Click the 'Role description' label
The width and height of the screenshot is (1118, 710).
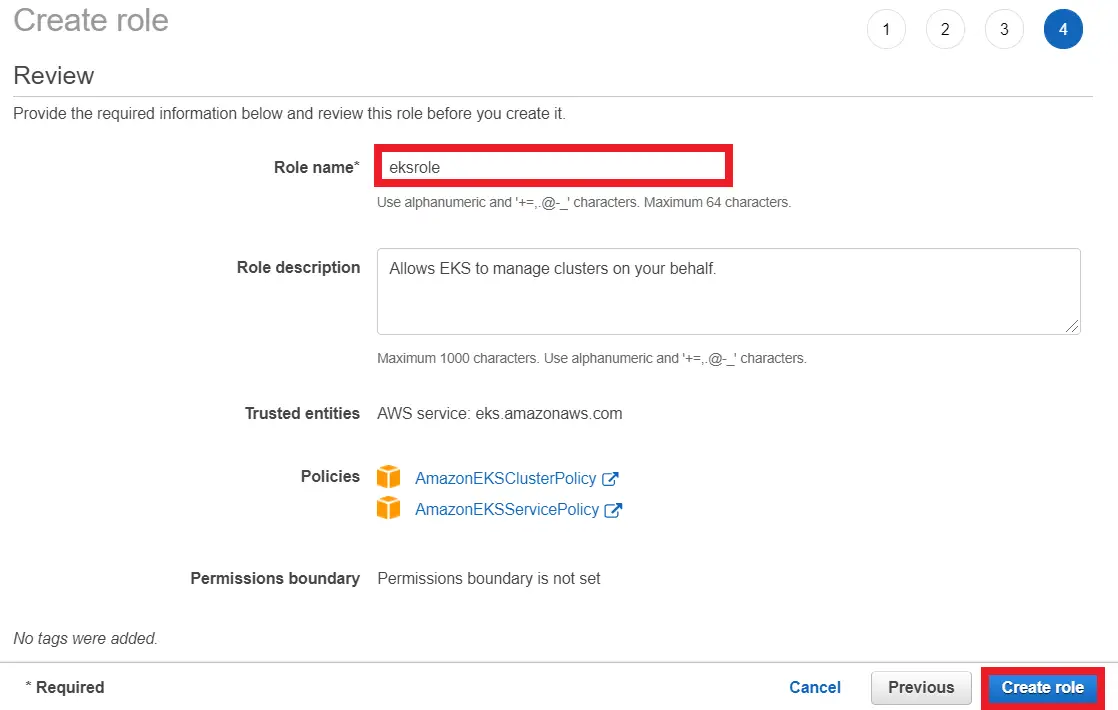298,267
